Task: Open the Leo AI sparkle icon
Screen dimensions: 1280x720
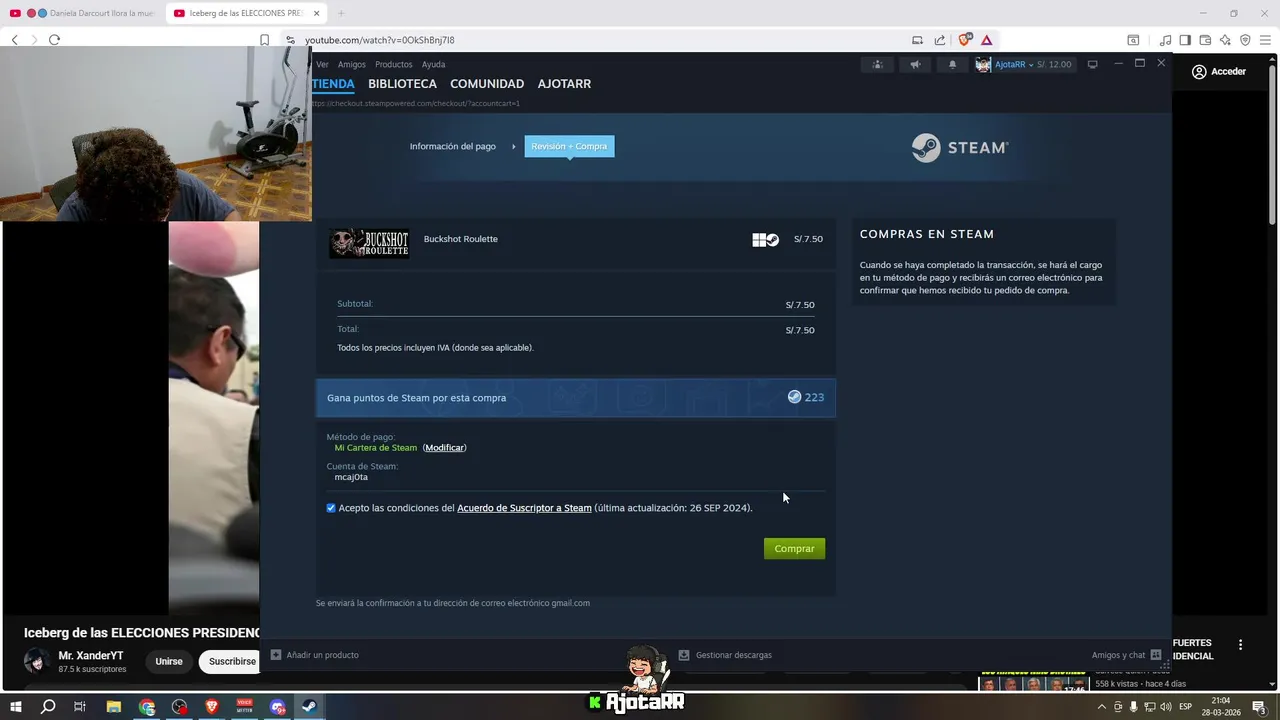Action: pos(1225,40)
